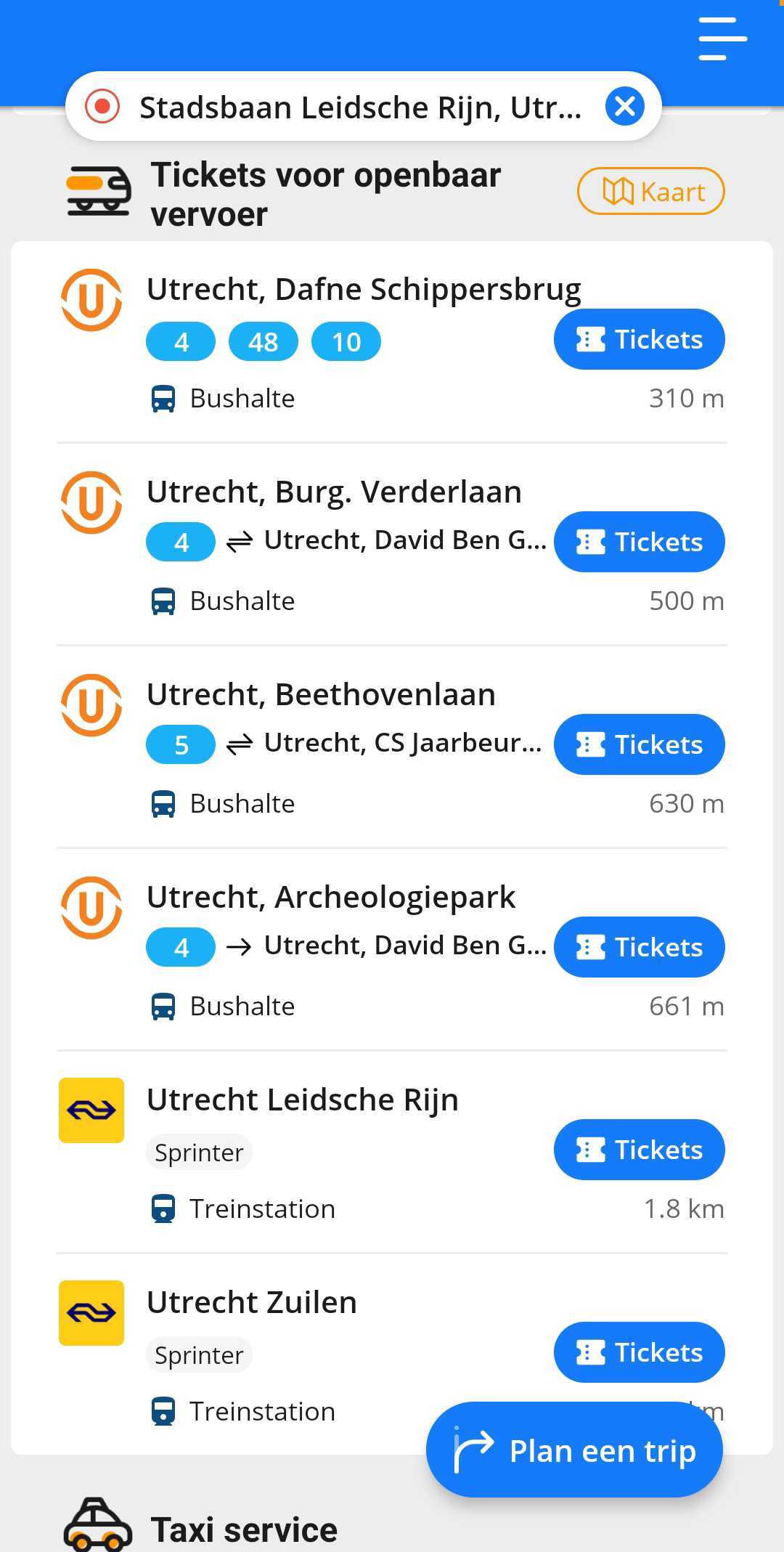Open the hamburger menu icon
The width and height of the screenshot is (784, 1552).
coord(722,38)
